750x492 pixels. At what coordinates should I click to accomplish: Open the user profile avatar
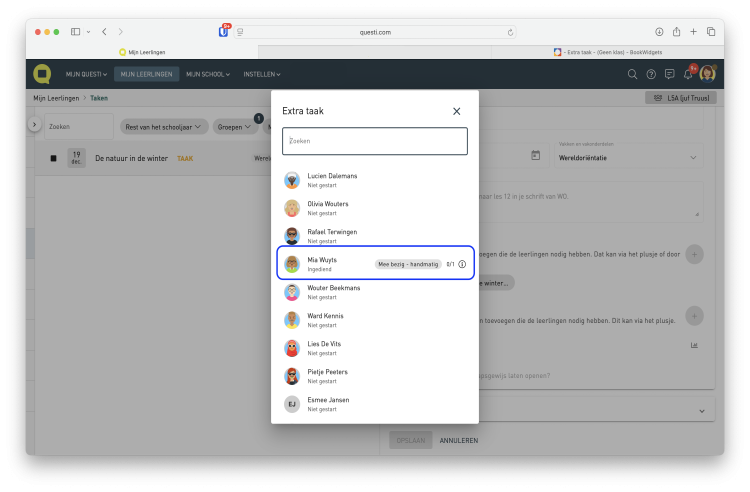[707, 74]
